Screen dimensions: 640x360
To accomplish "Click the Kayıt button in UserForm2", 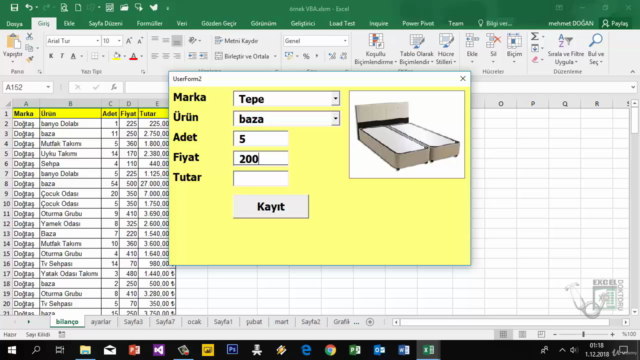I will tap(271, 207).
